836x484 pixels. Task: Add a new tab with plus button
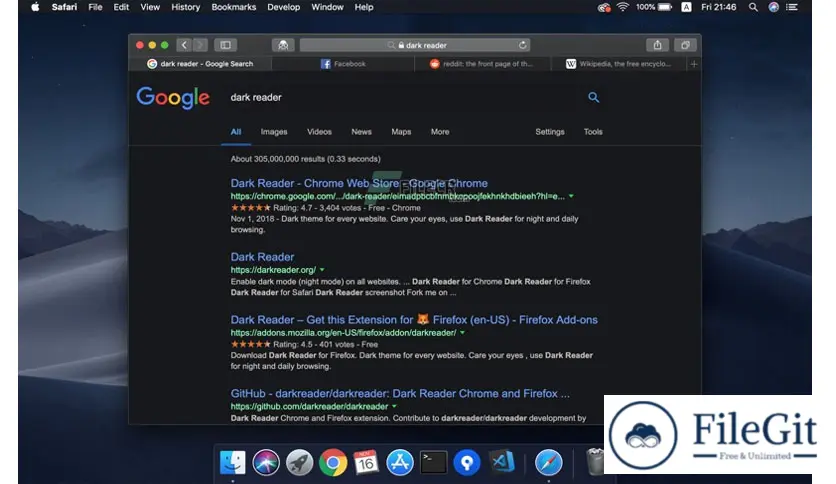click(694, 64)
